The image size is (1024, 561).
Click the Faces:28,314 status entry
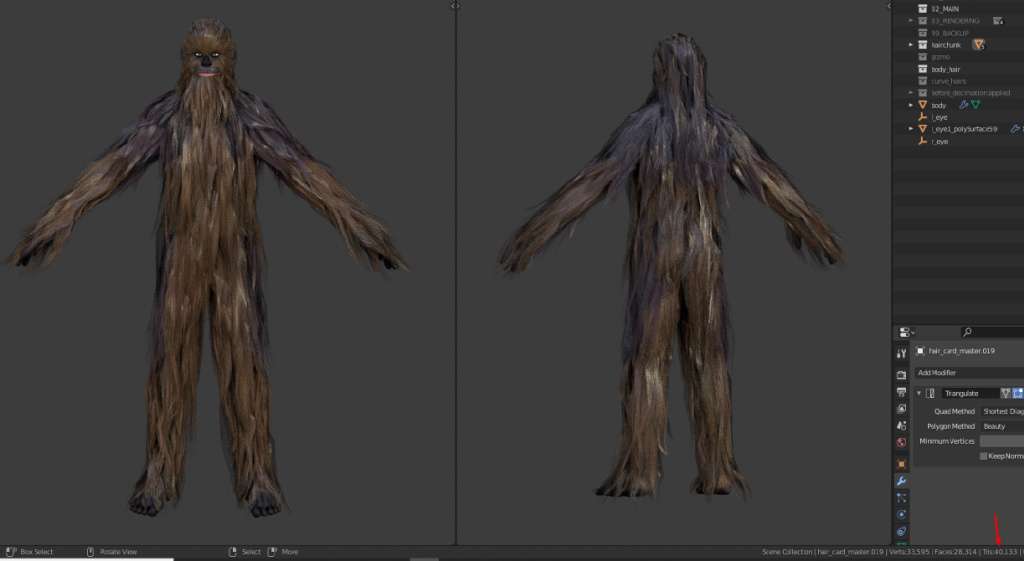click(x=956, y=552)
